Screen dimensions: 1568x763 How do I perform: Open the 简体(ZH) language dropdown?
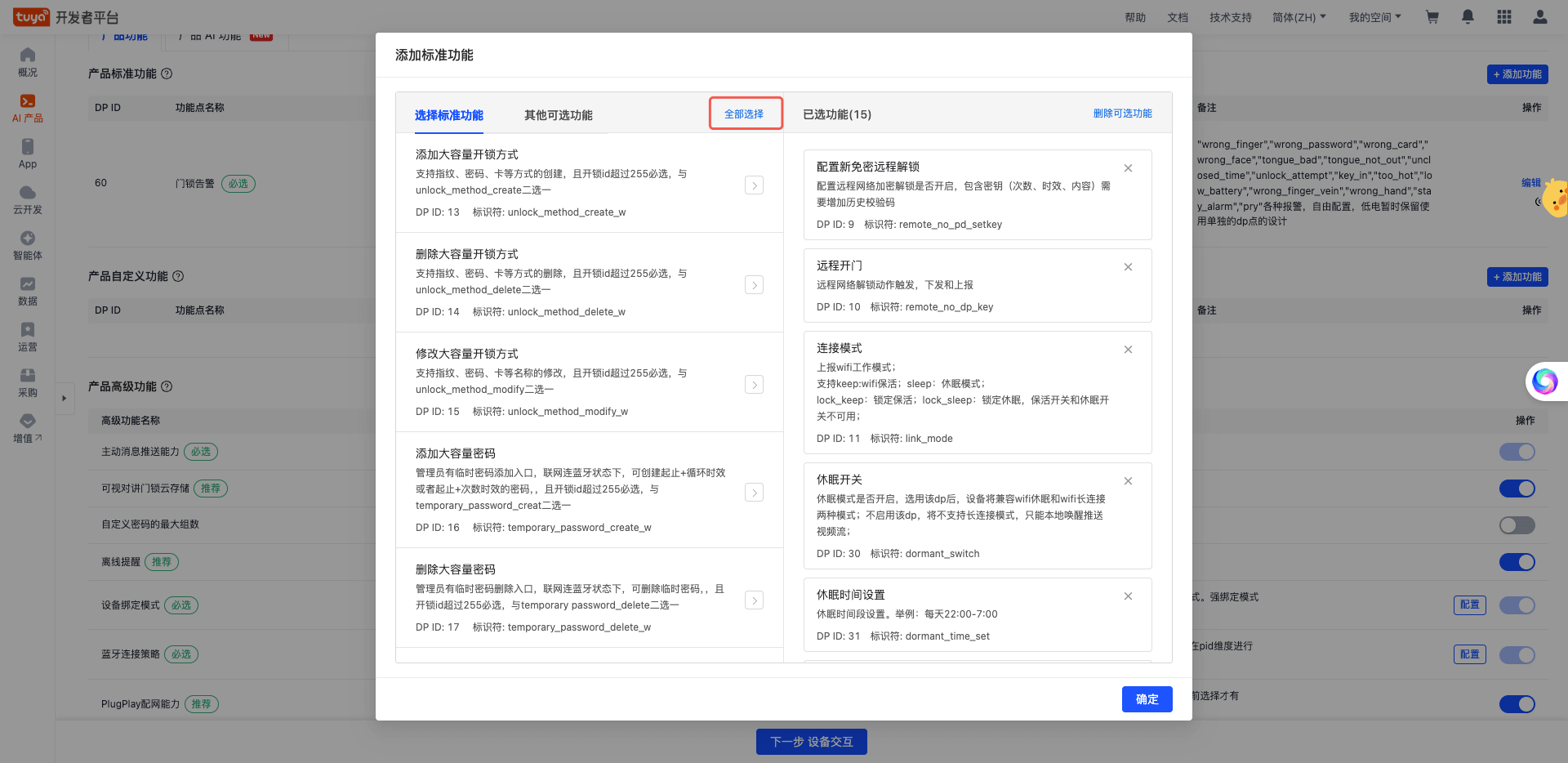coord(1298,17)
